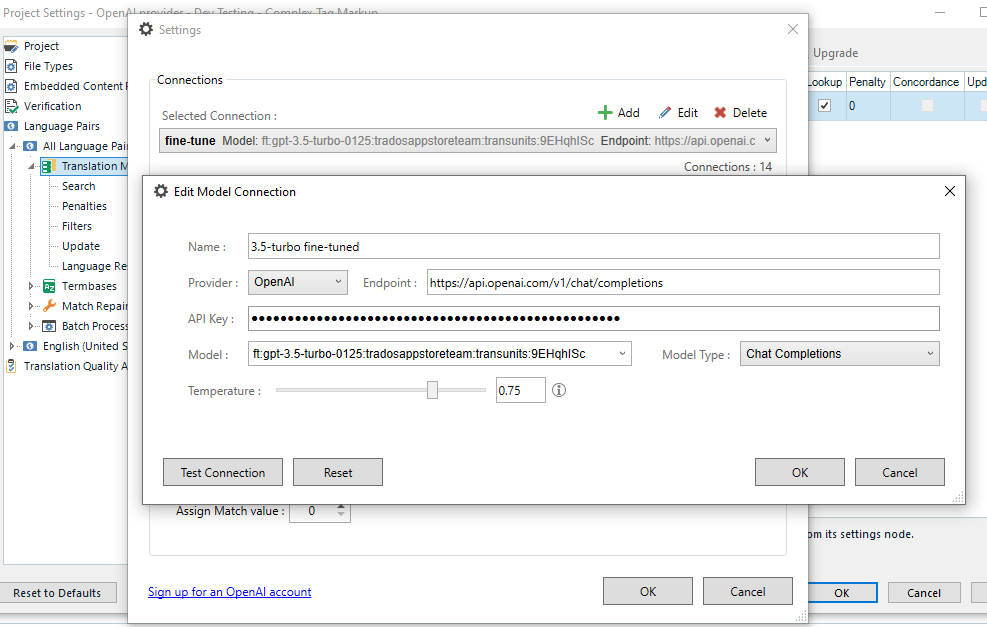
Task: Open the Sign up for an OpenAI account link
Action: pos(228,592)
